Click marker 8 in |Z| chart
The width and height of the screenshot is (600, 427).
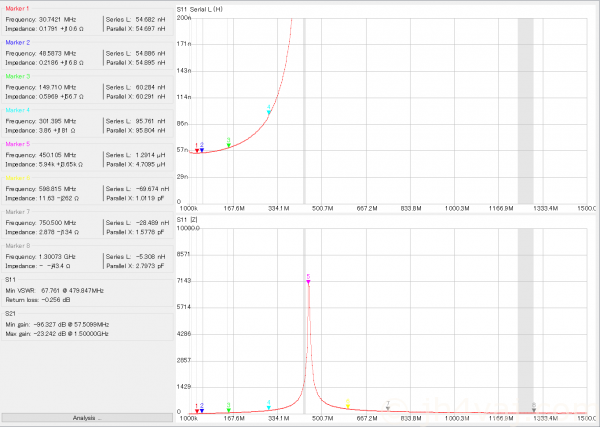(533, 410)
